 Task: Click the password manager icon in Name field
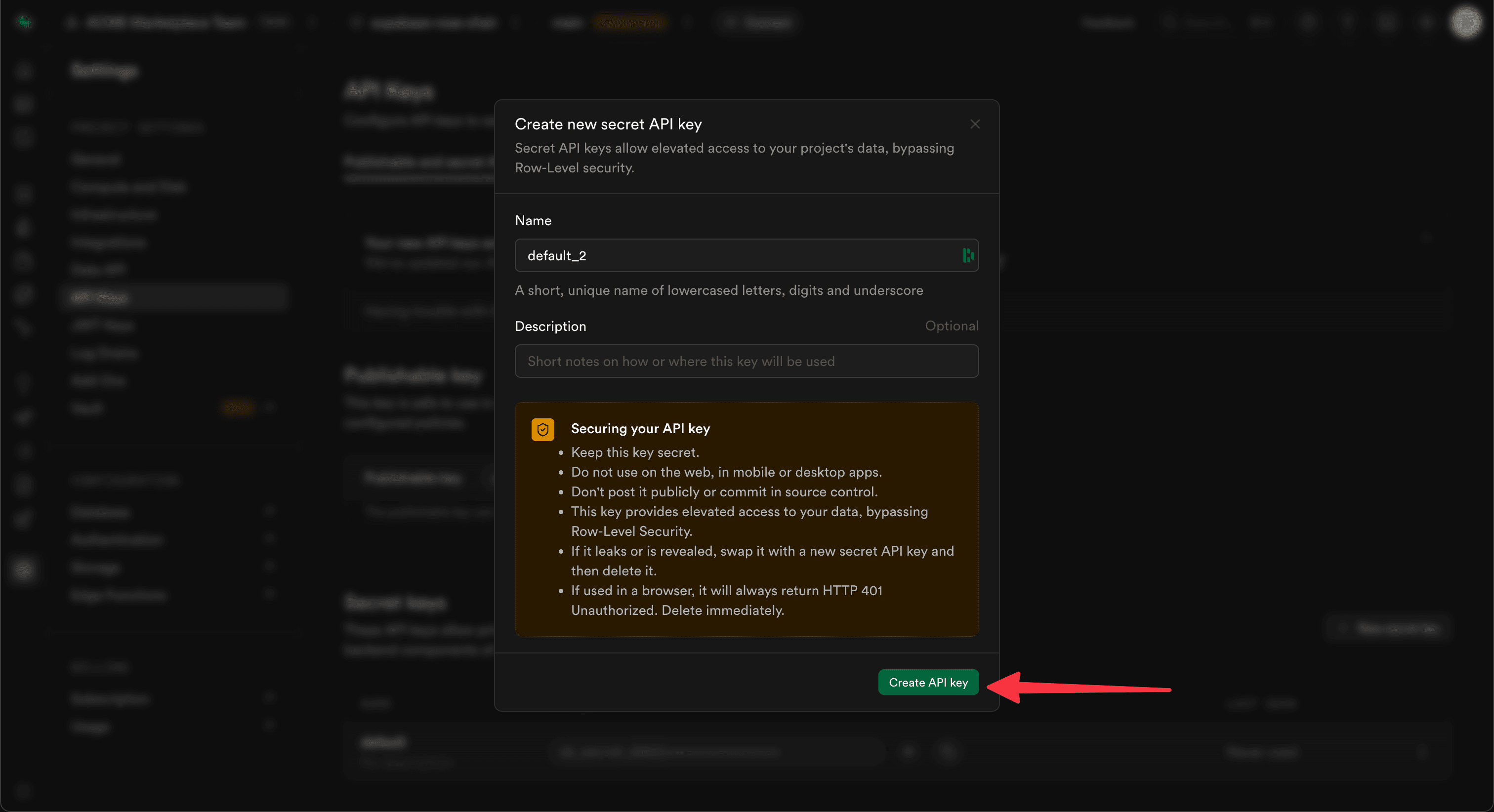[967, 255]
